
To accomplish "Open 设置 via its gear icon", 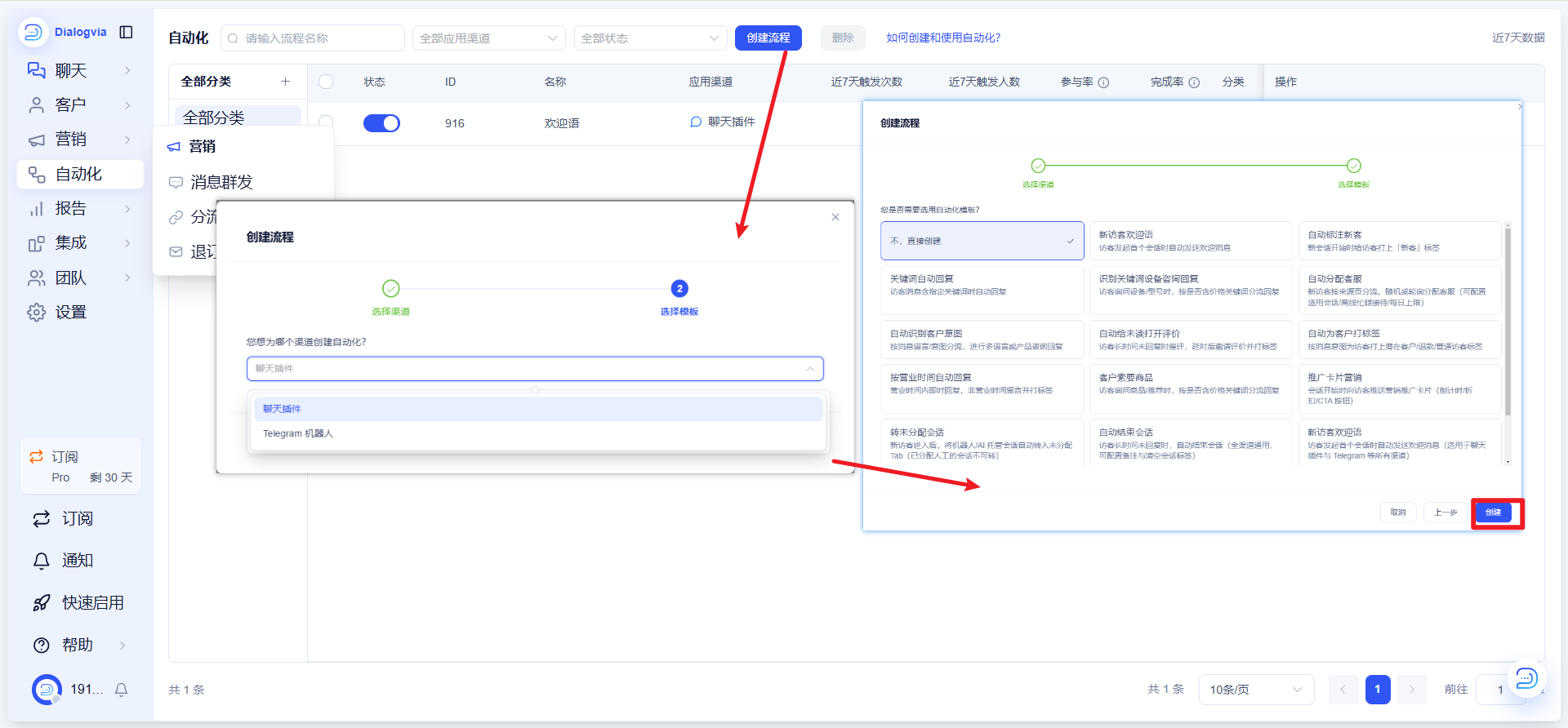I will (36, 313).
